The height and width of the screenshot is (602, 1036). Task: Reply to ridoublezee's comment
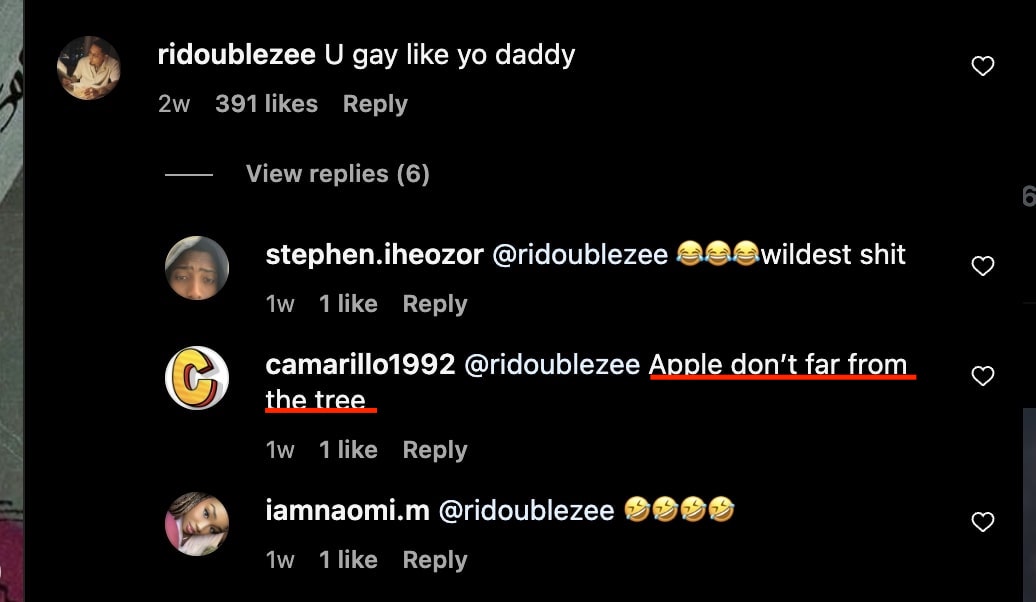(x=375, y=104)
